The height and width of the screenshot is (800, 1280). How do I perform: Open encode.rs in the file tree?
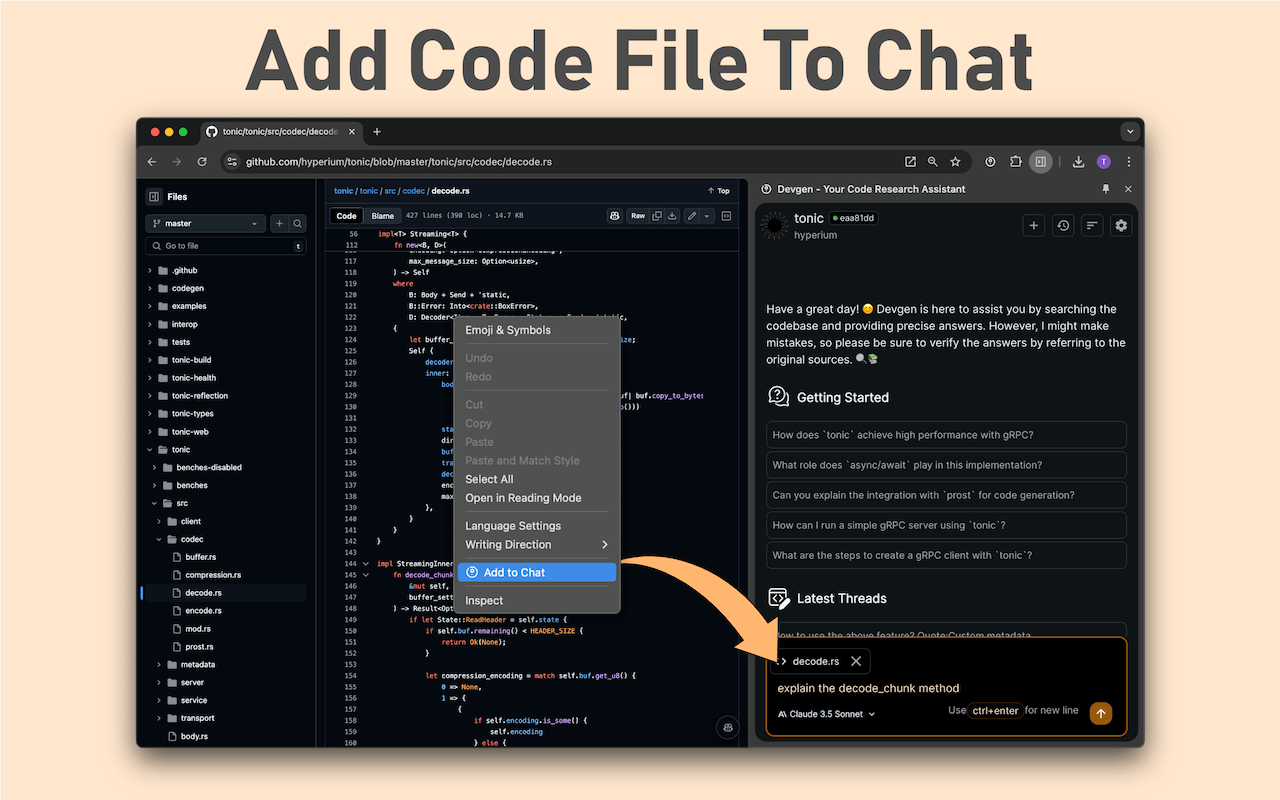pos(203,611)
